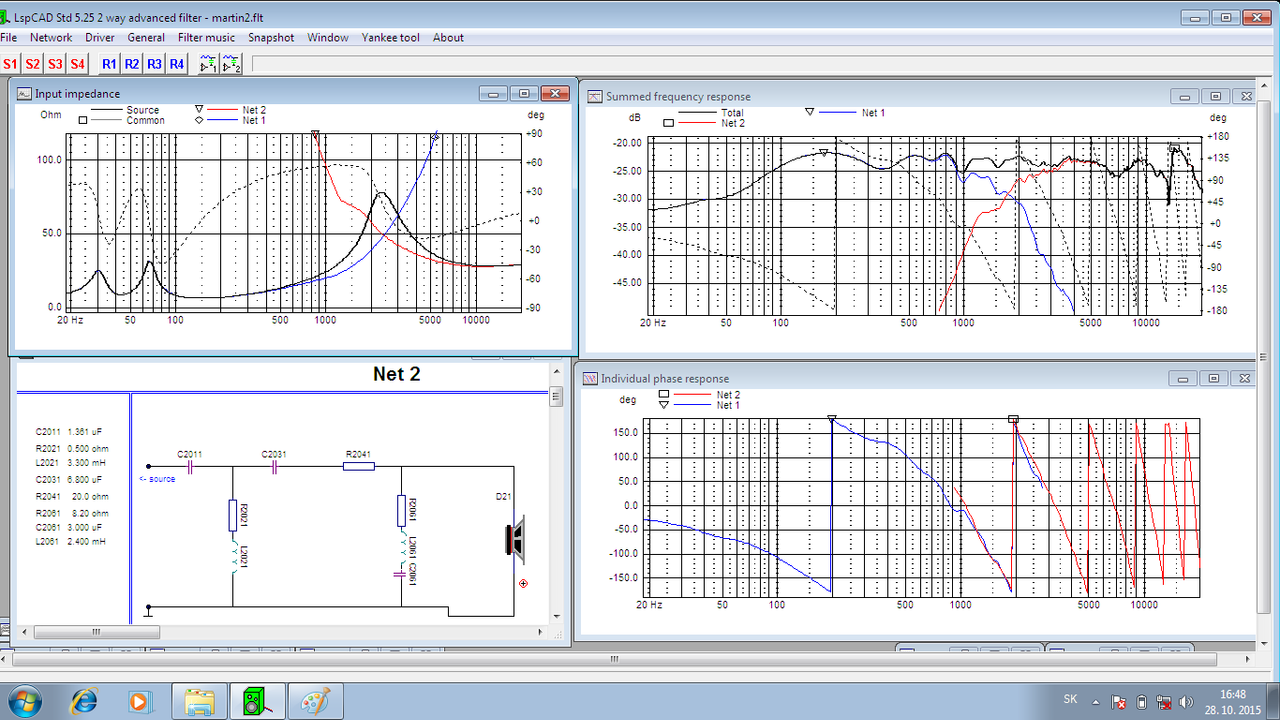
Task: Click the R1 snapshot recall button
Action: tap(110, 64)
